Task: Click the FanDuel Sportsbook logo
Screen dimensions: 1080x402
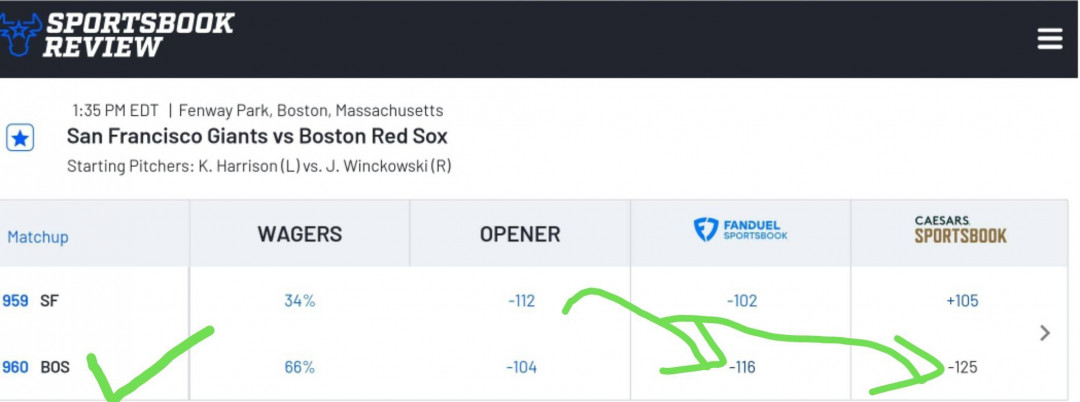Action: tap(740, 230)
